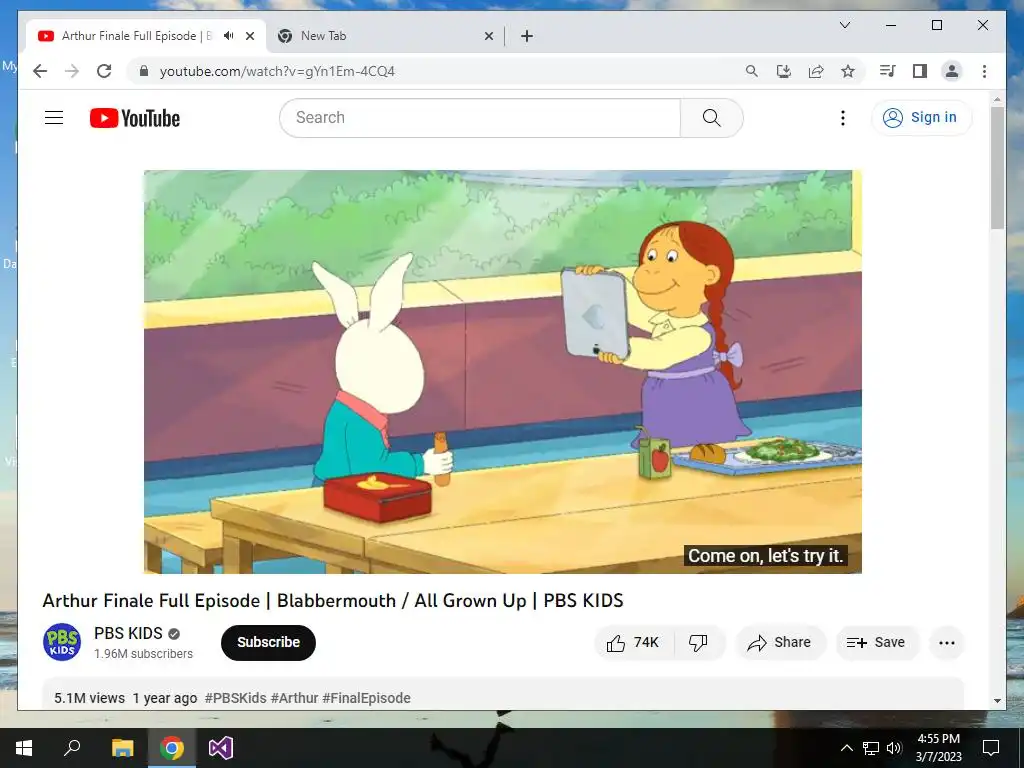This screenshot has width=1024, height=768.
Task: Bookmark this page with star
Action: [x=848, y=71]
